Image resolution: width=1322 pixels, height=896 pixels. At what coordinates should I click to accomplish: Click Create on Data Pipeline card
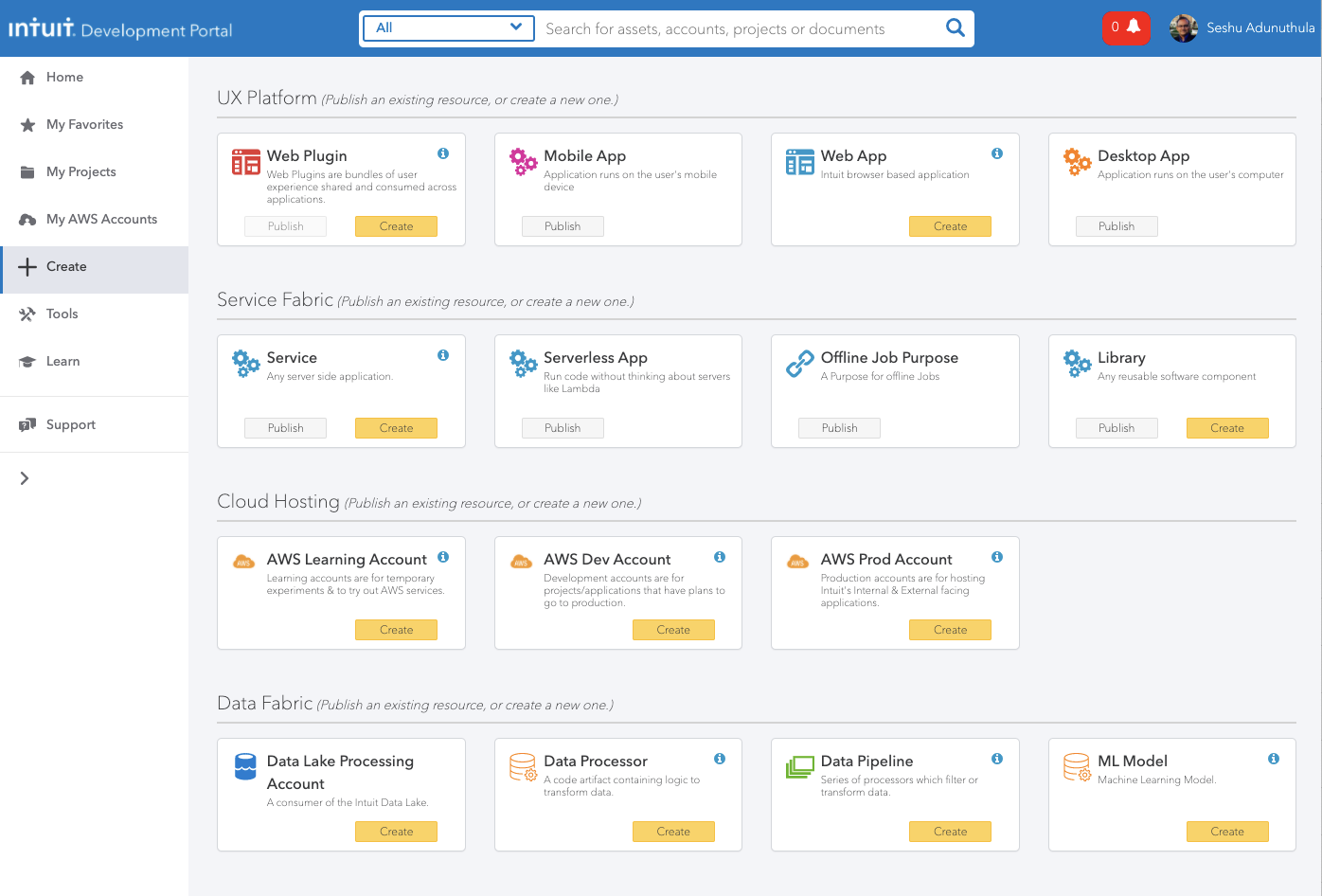(950, 832)
